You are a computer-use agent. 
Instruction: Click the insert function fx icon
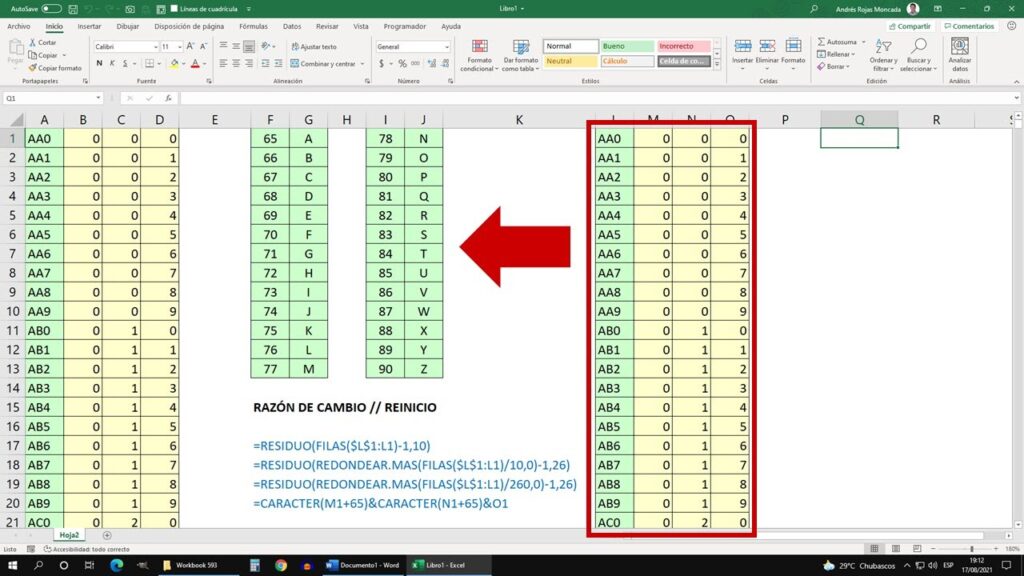168,98
